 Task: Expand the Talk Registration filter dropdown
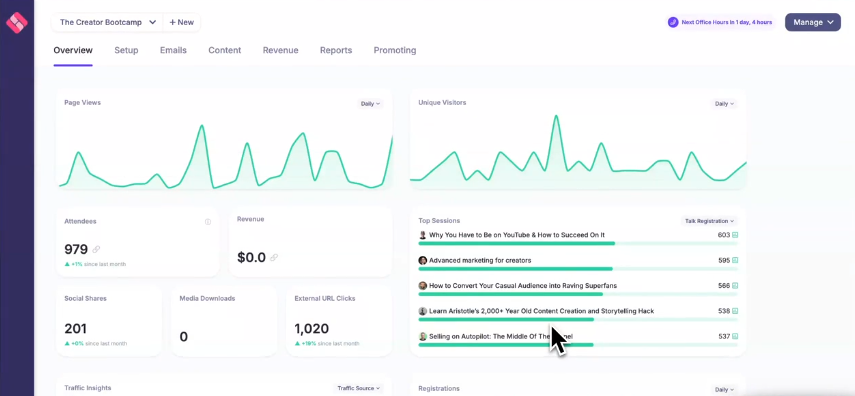pos(709,221)
